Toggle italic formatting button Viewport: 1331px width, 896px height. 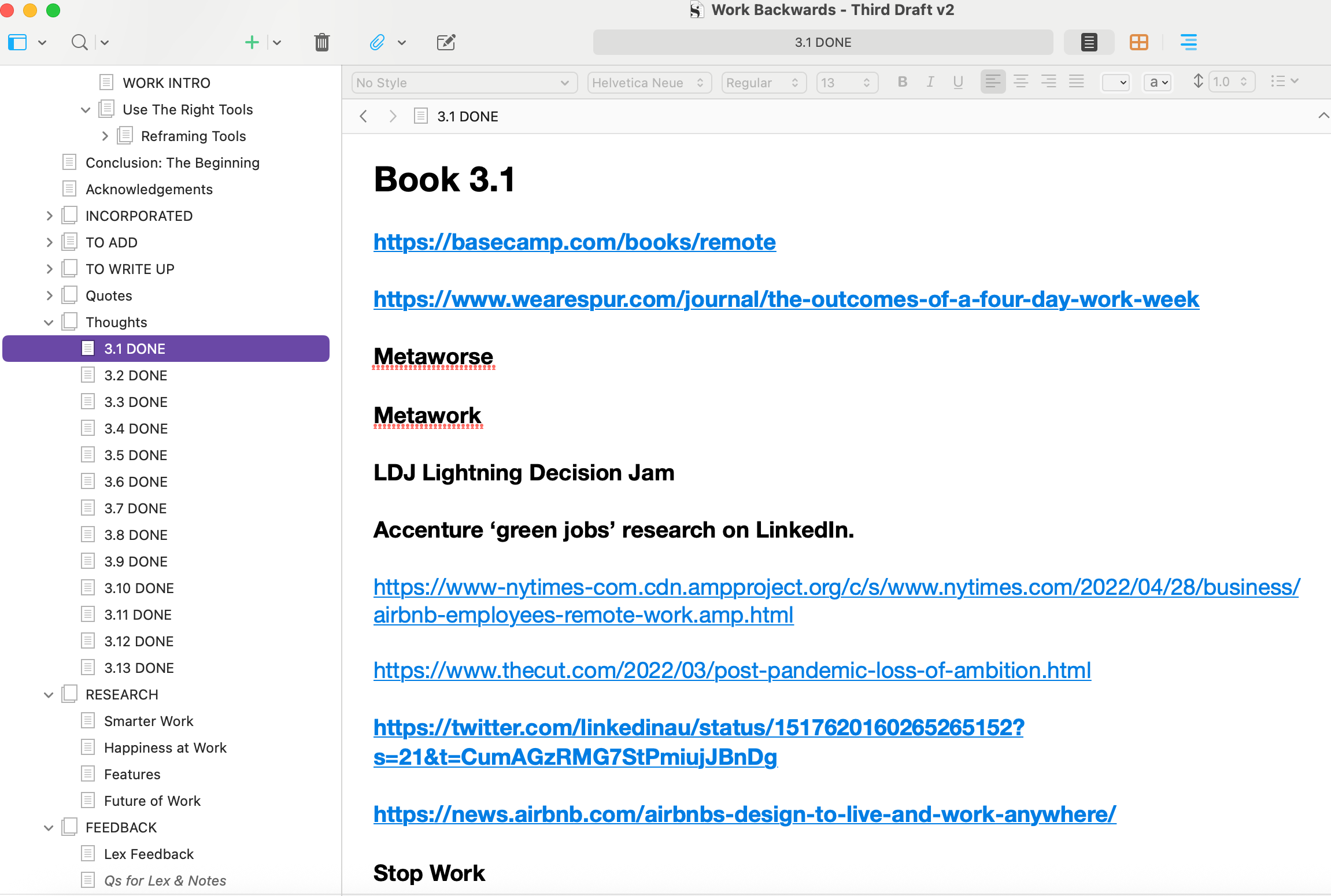point(930,82)
